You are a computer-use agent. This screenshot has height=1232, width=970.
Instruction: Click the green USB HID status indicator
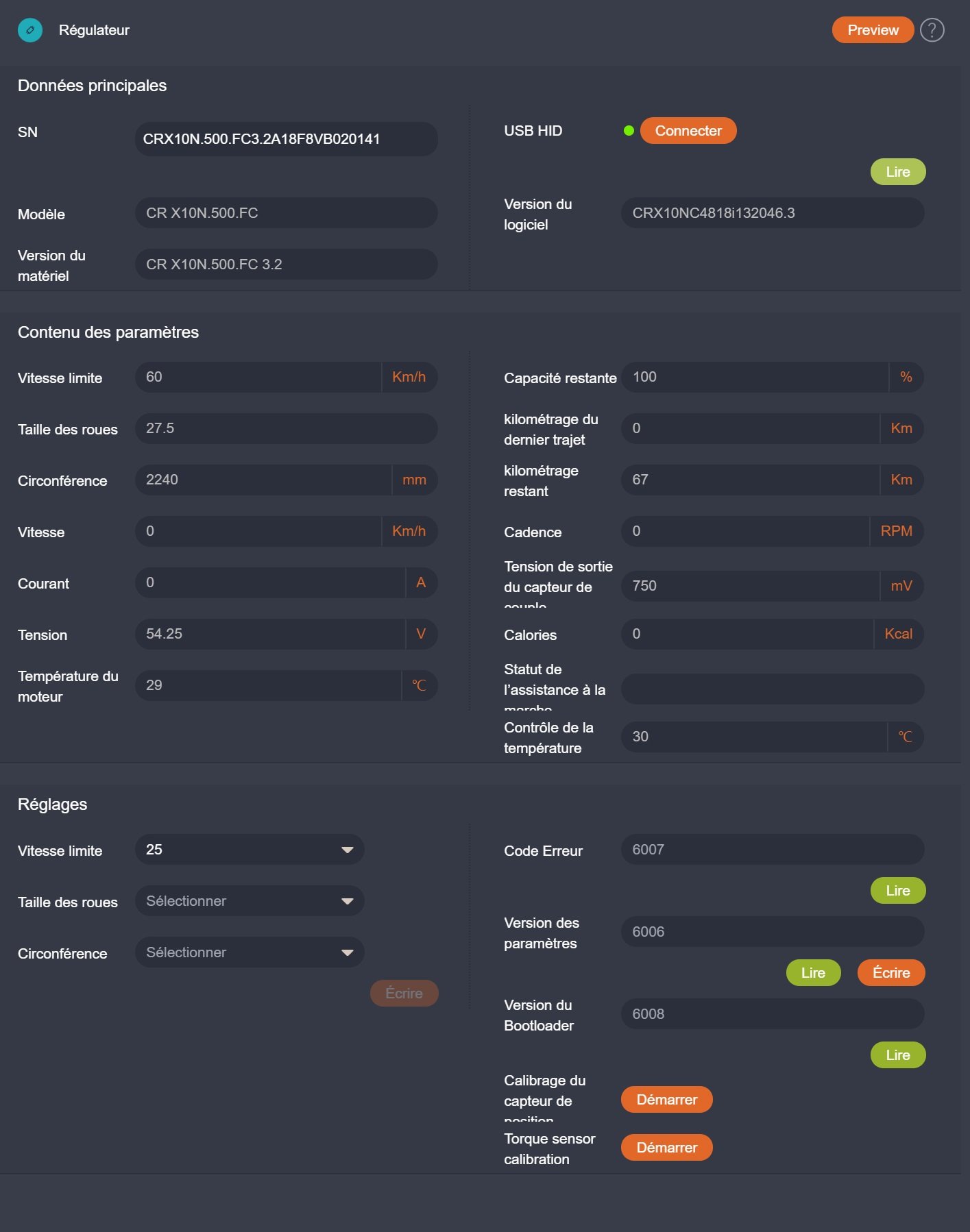click(629, 131)
